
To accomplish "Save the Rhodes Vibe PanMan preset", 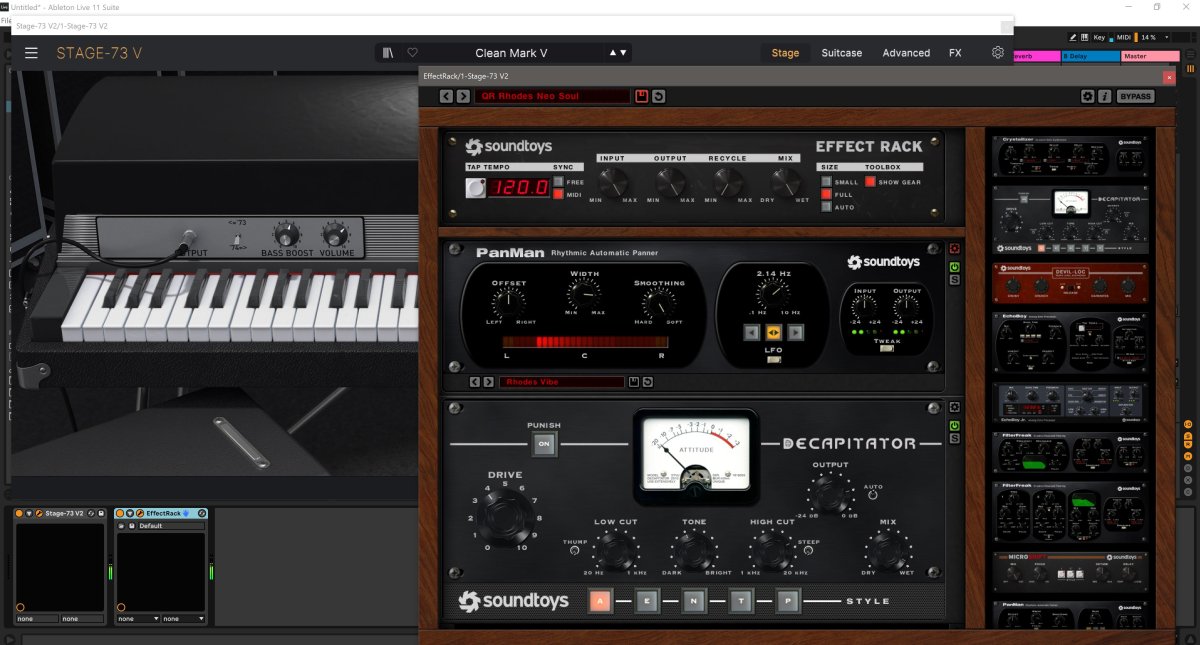I will tap(633, 382).
